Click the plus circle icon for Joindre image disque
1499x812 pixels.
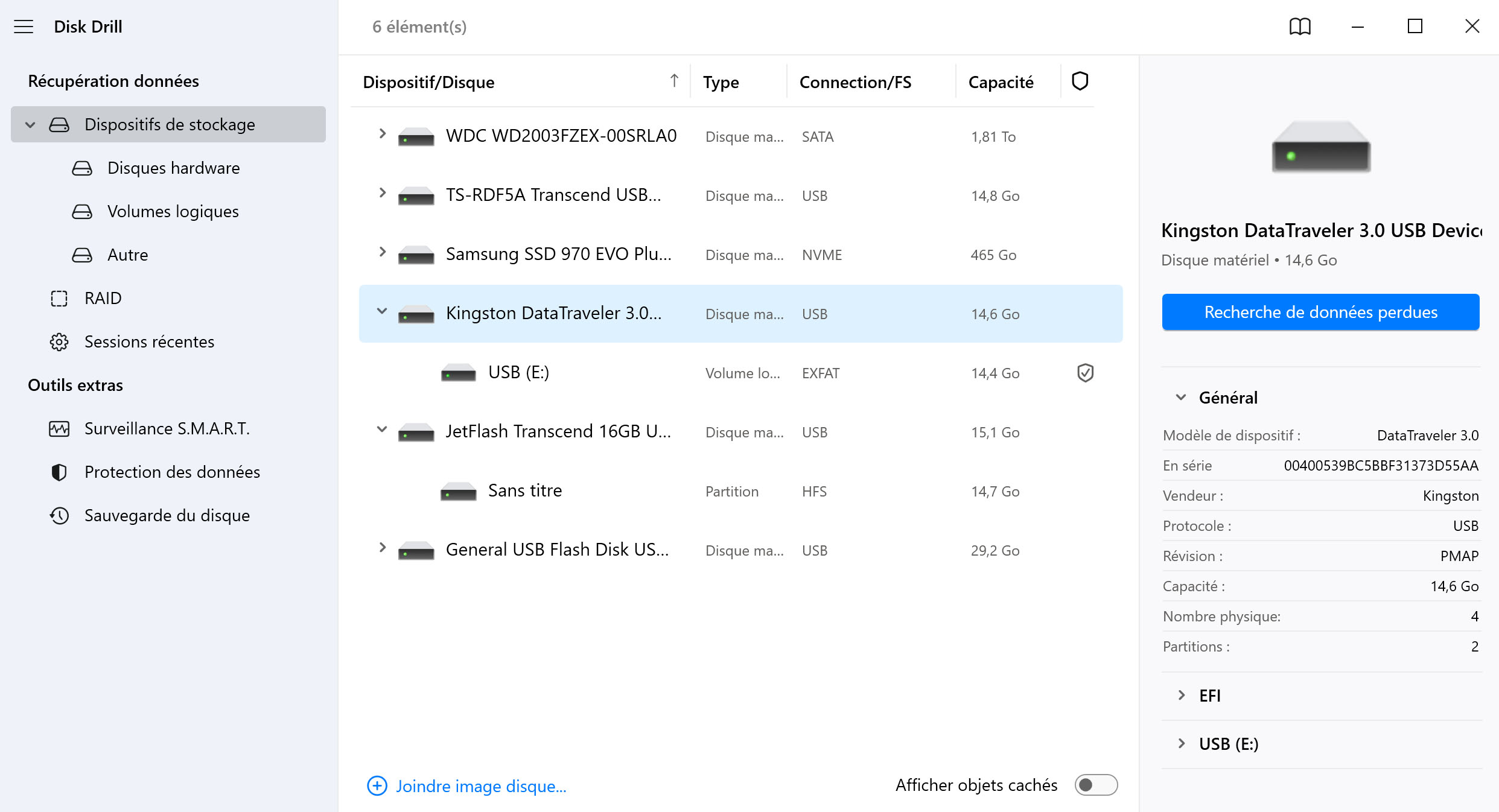click(x=377, y=785)
